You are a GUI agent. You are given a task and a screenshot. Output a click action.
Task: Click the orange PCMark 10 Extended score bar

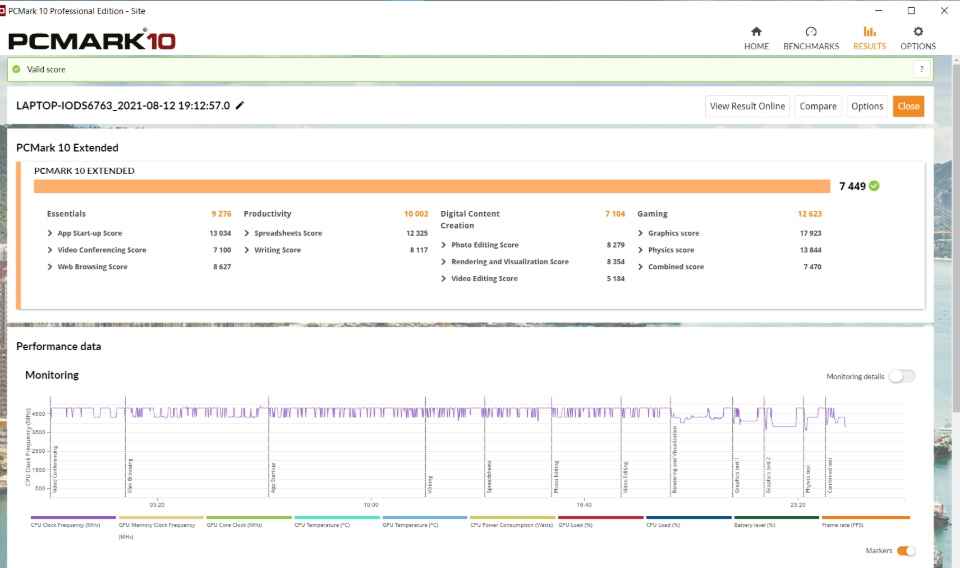pyautogui.click(x=432, y=186)
